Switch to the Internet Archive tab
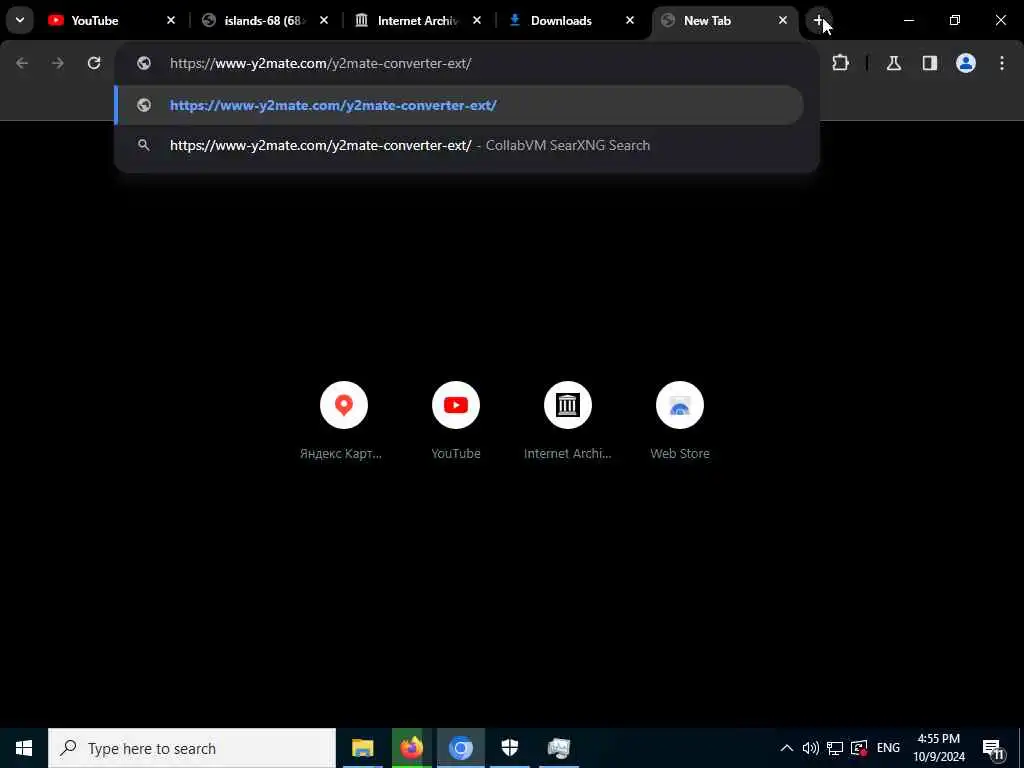Viewport: 1024px width, 768px height. tap(418, 20)
